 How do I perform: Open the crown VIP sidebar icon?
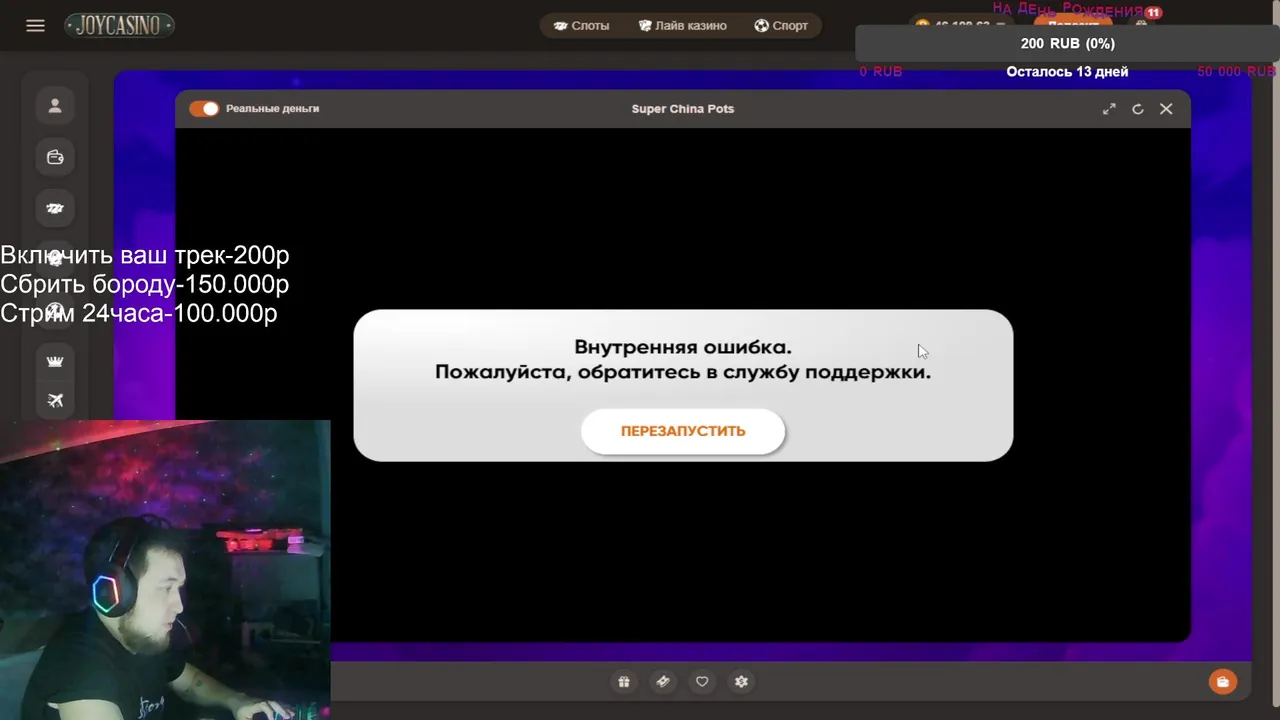(x=55, y=361)
